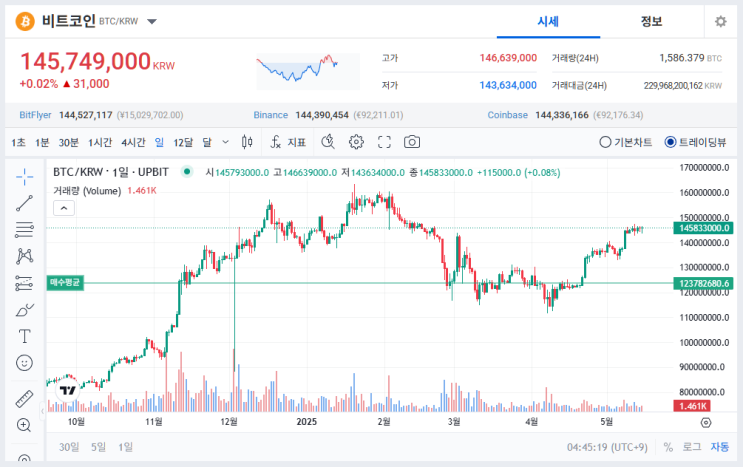Set chart range to 1일
This screenshot has height=467, width=743.
pos(126,447)
